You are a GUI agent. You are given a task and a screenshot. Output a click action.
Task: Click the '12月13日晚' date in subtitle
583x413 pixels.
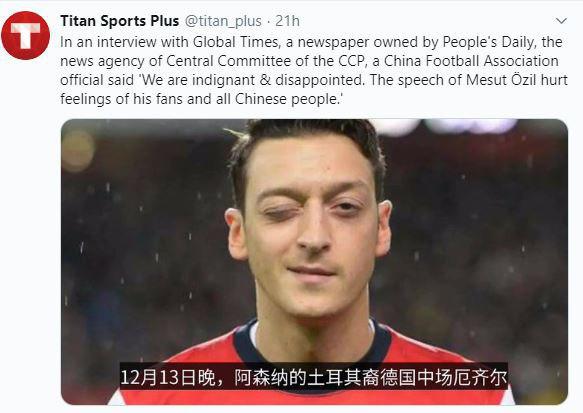pos(169,377)
